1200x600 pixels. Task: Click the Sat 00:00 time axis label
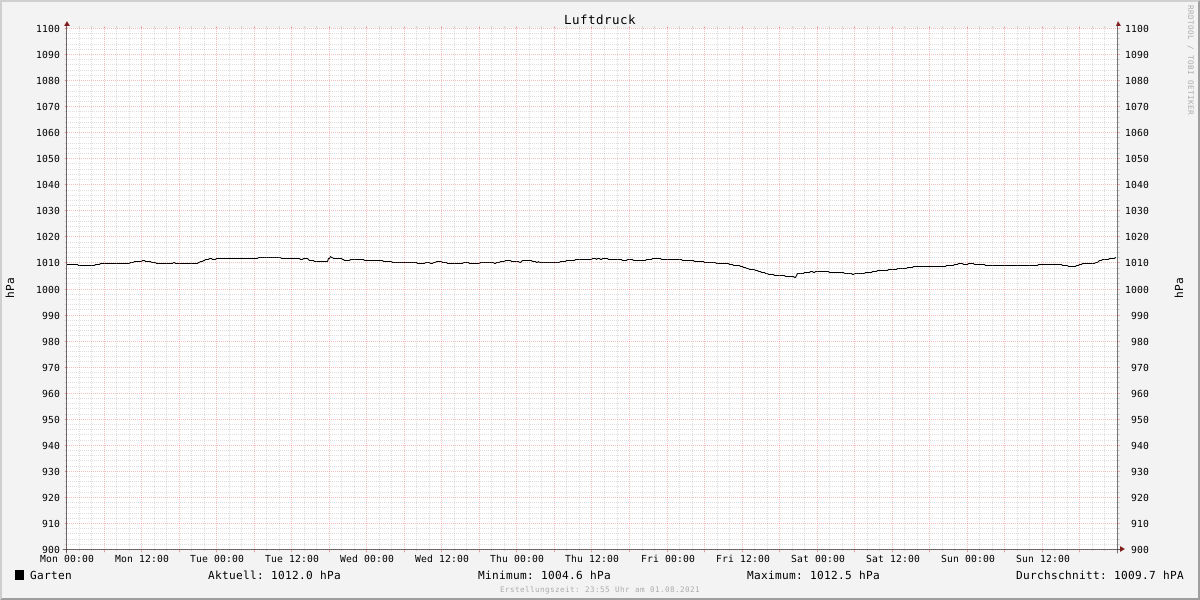point(818,559)
